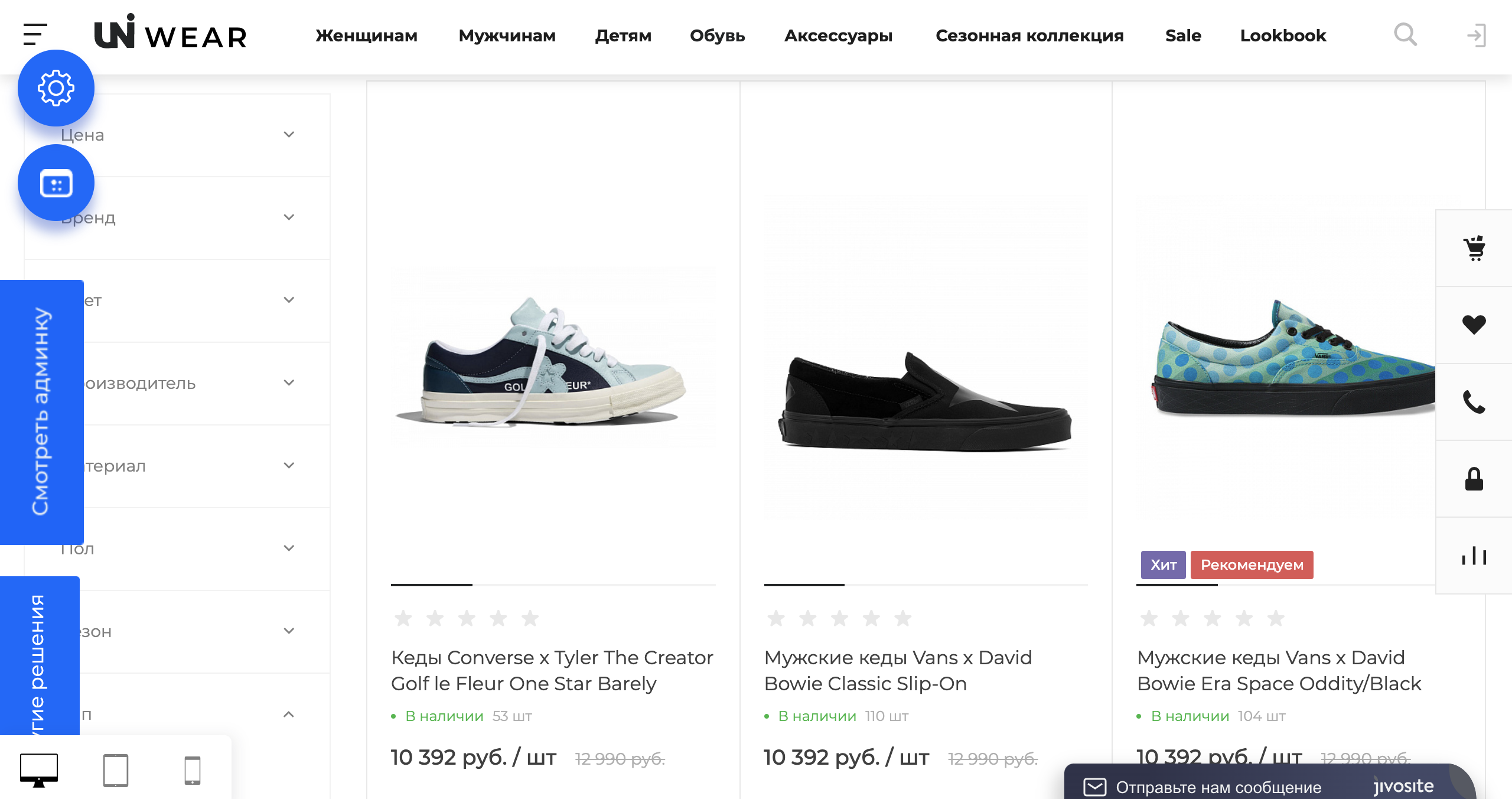Click the phone callback side icon
The height and width of the screenshot is (799, 1512).
point(1474,402)
